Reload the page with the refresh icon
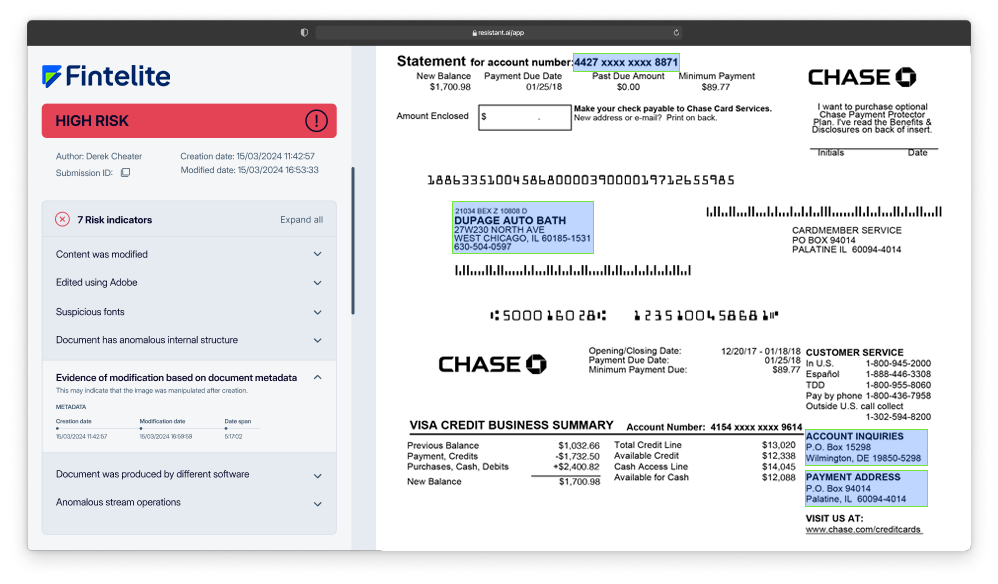Viewport: 998px width, 584px height. pos(677,33)
